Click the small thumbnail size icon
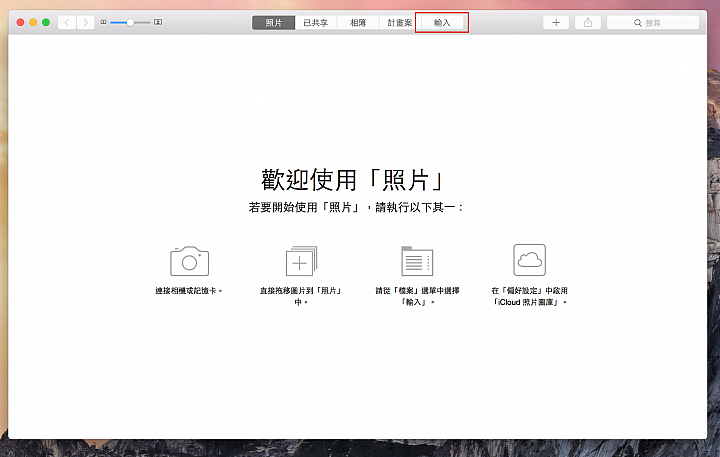The width and height of the screenshot is (720, 457). pos(103,22)
